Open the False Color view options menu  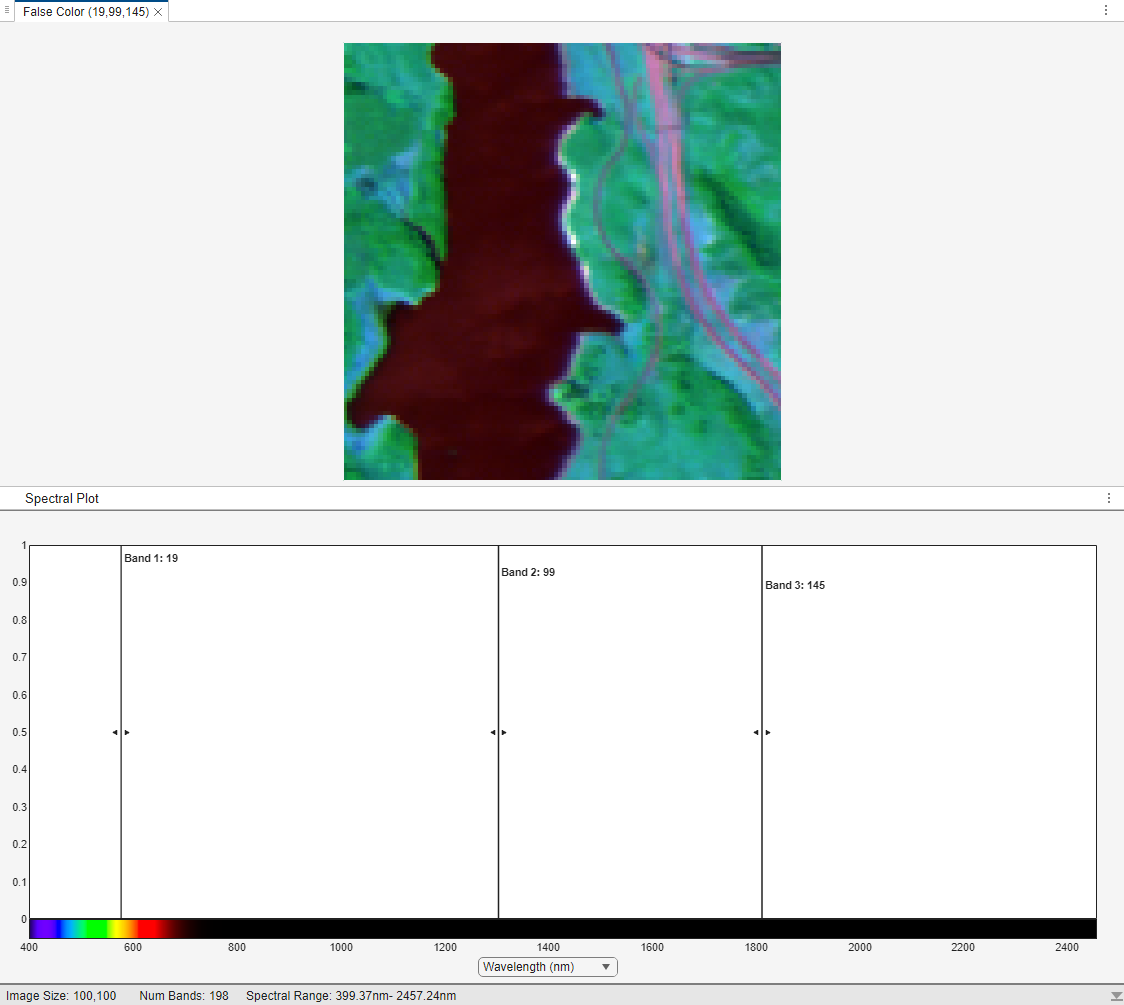click(1106, 10)
